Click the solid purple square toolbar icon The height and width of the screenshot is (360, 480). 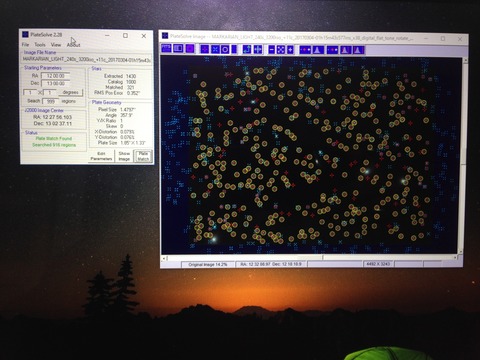(190, 49)
